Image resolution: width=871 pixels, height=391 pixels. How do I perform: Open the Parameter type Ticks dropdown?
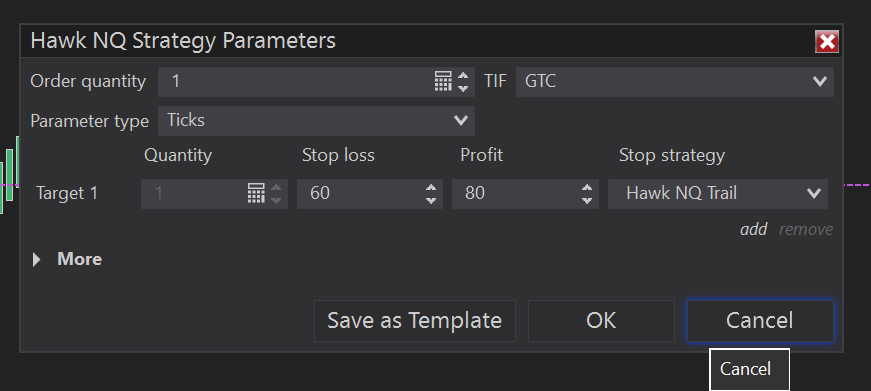[316, 121]
